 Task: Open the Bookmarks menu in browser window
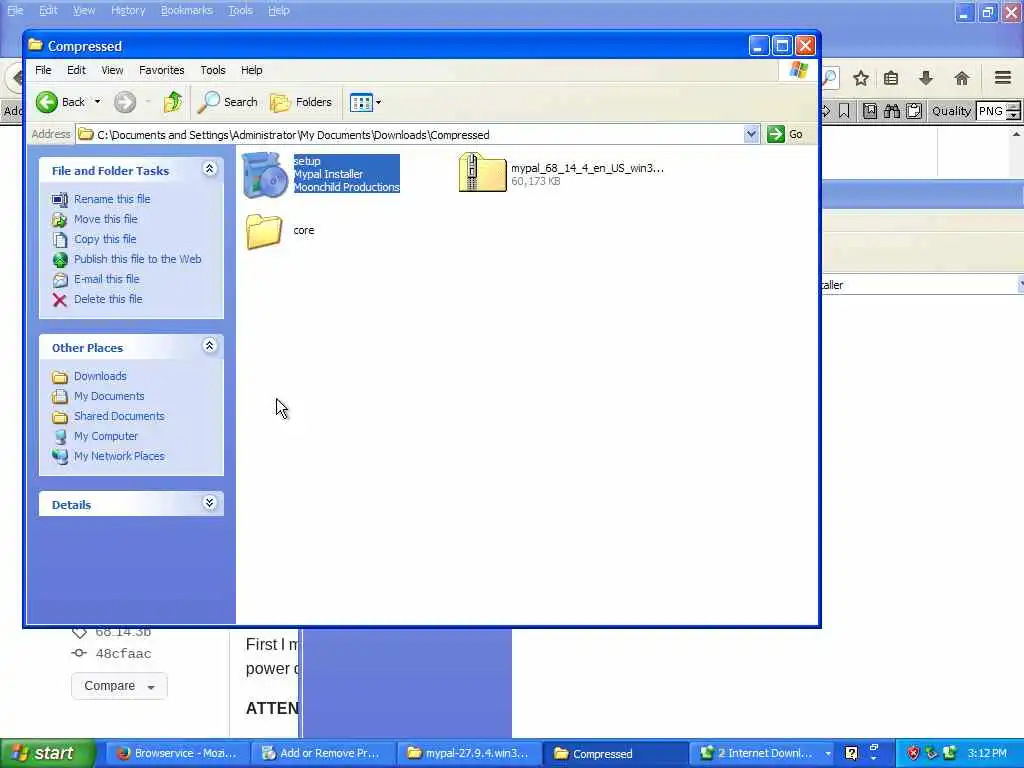tap(187, 10)
